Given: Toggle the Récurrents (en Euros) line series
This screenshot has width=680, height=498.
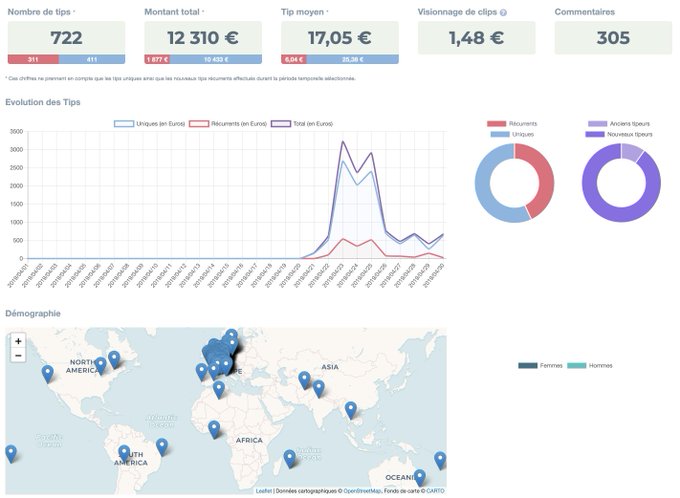Looking at the screenshot, I should pos(228,124).
